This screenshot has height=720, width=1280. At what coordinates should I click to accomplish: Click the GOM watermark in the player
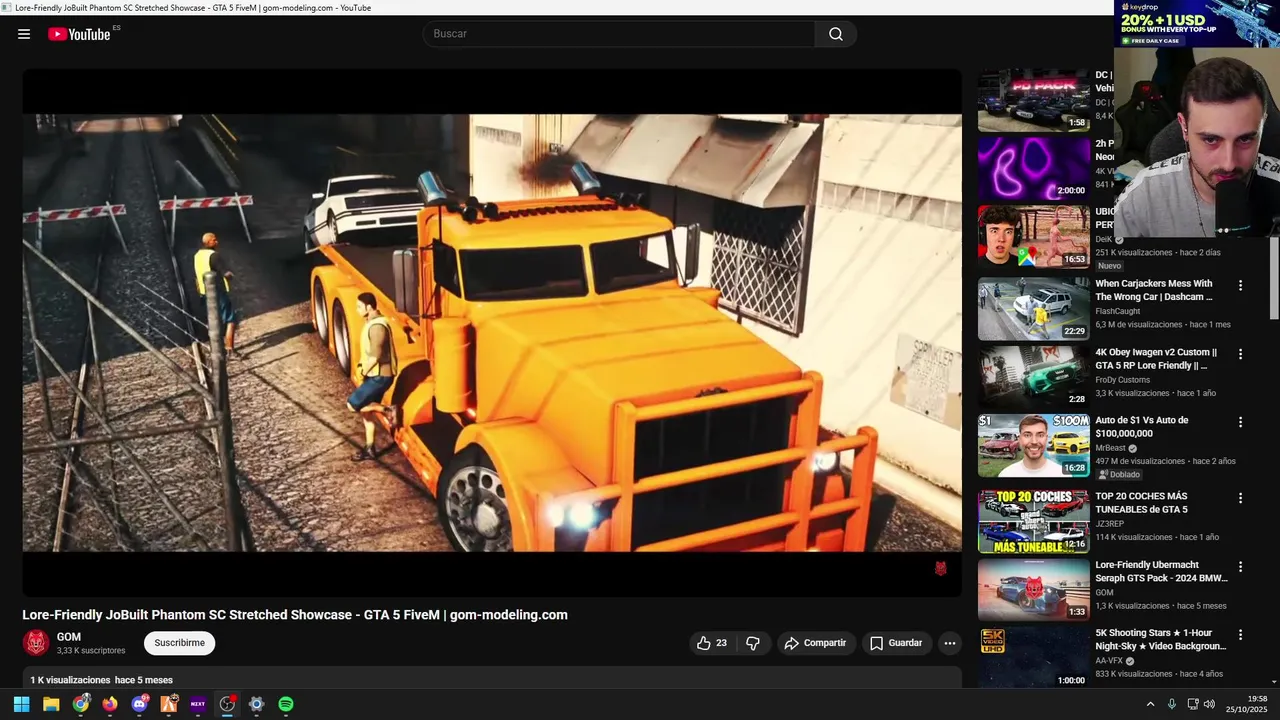coord(940,568)
